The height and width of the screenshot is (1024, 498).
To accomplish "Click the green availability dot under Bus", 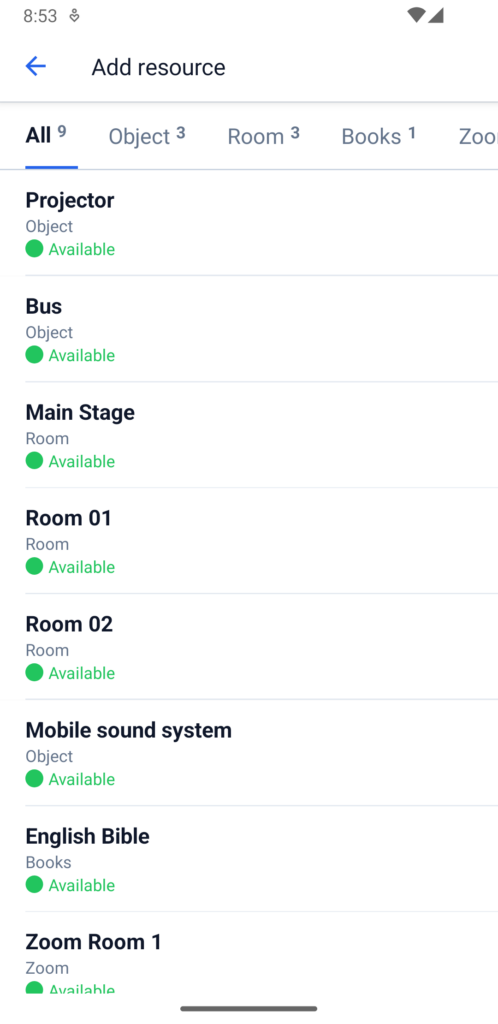I will (x=34, y=355).
